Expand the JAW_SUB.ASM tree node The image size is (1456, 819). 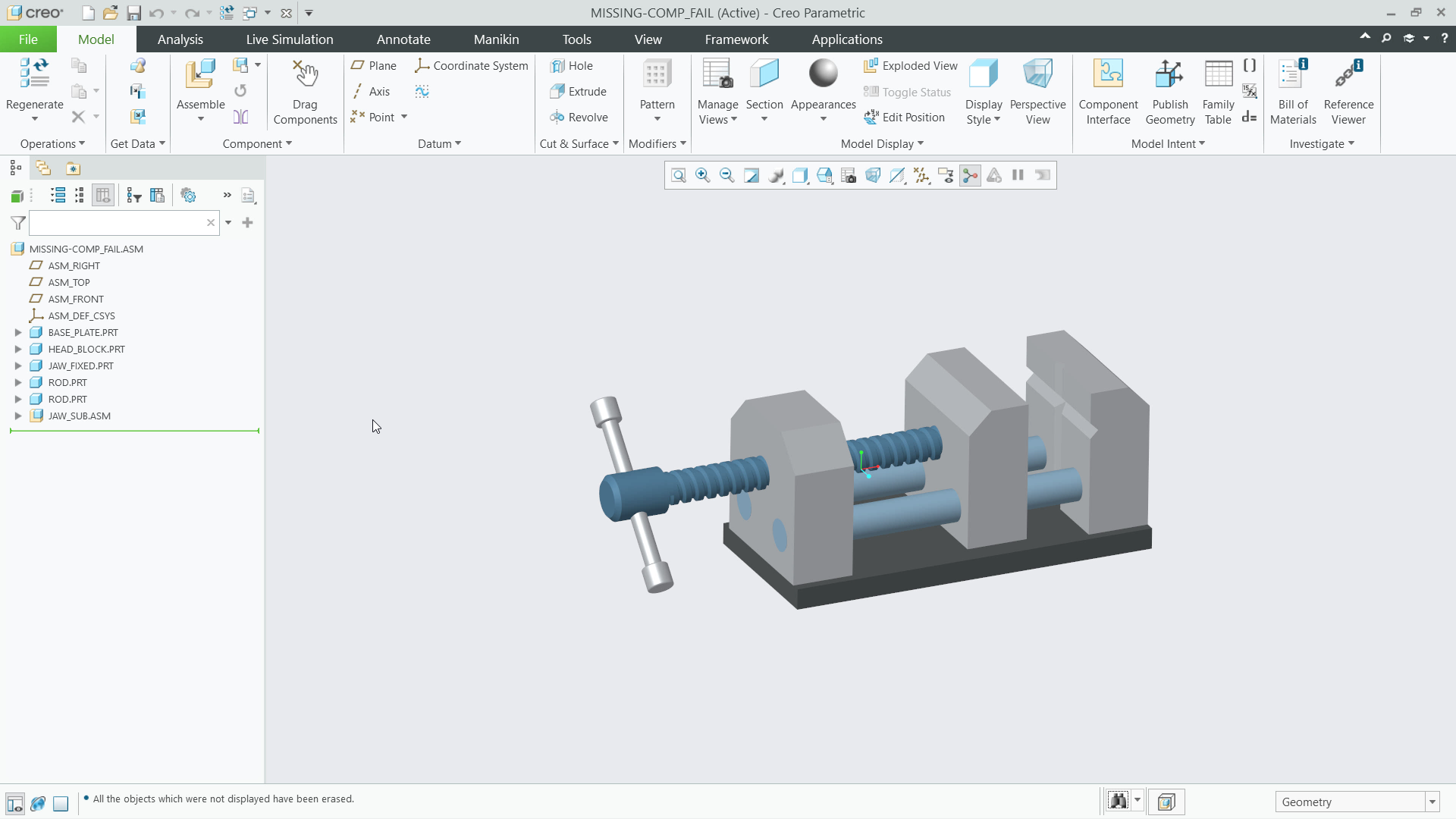tap(18, 416)
